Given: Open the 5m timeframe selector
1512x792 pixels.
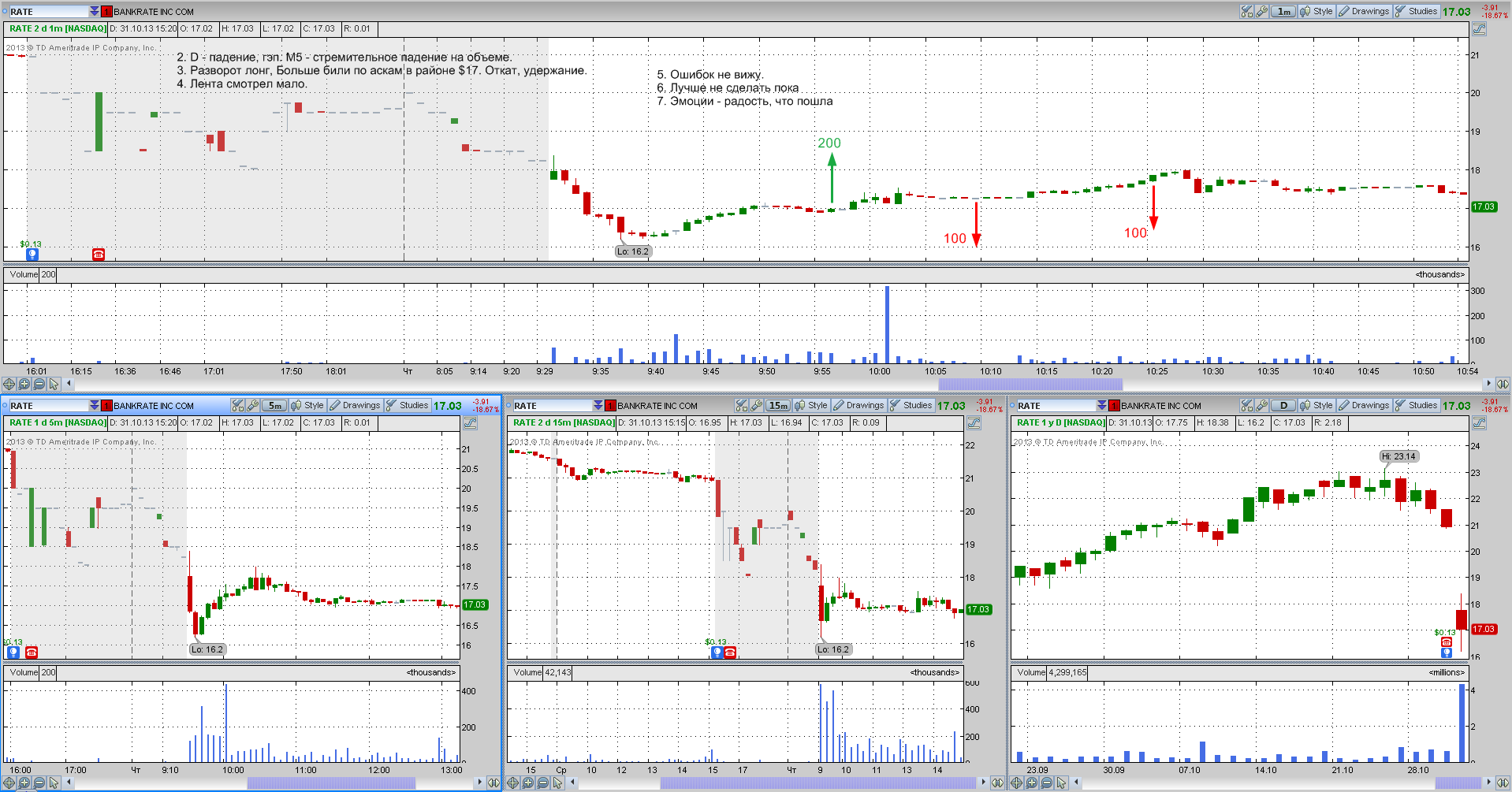Looking at the screenshot, I should (274, 405).
